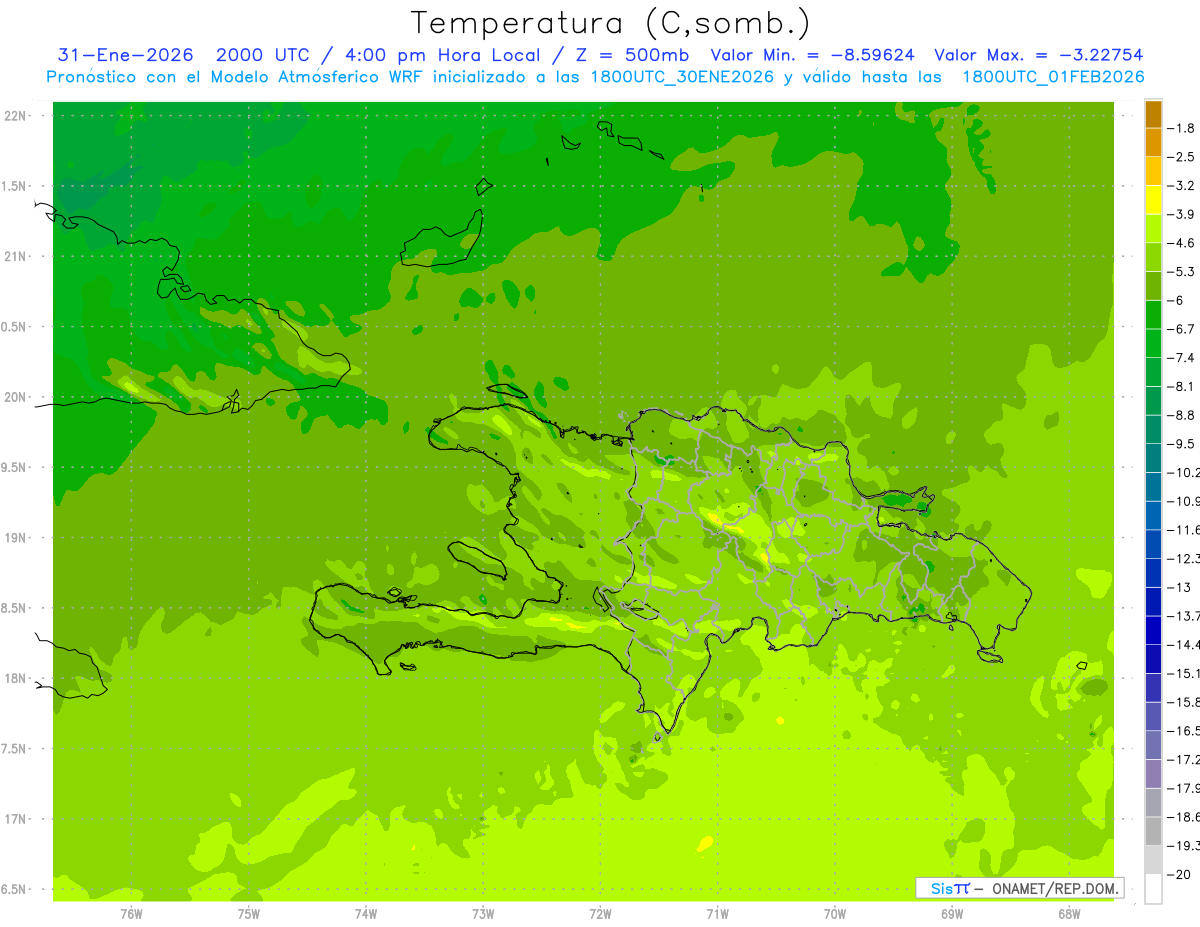Click the "22N" latitude label
This screenshot has width=1200, height=927.
[x=16, y=115]
